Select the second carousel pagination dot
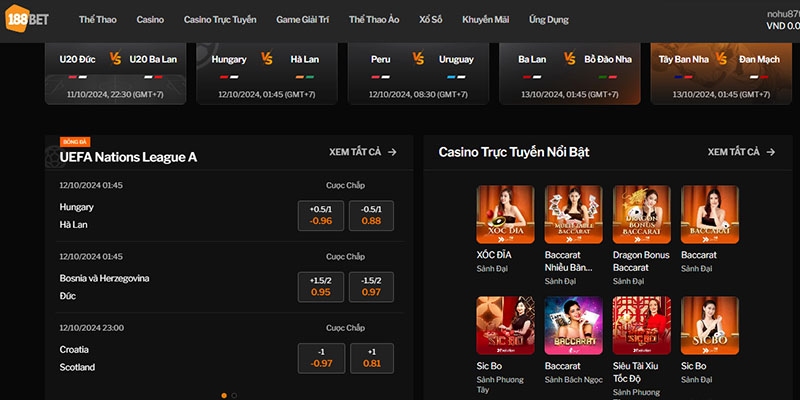 tap(234, 395)
